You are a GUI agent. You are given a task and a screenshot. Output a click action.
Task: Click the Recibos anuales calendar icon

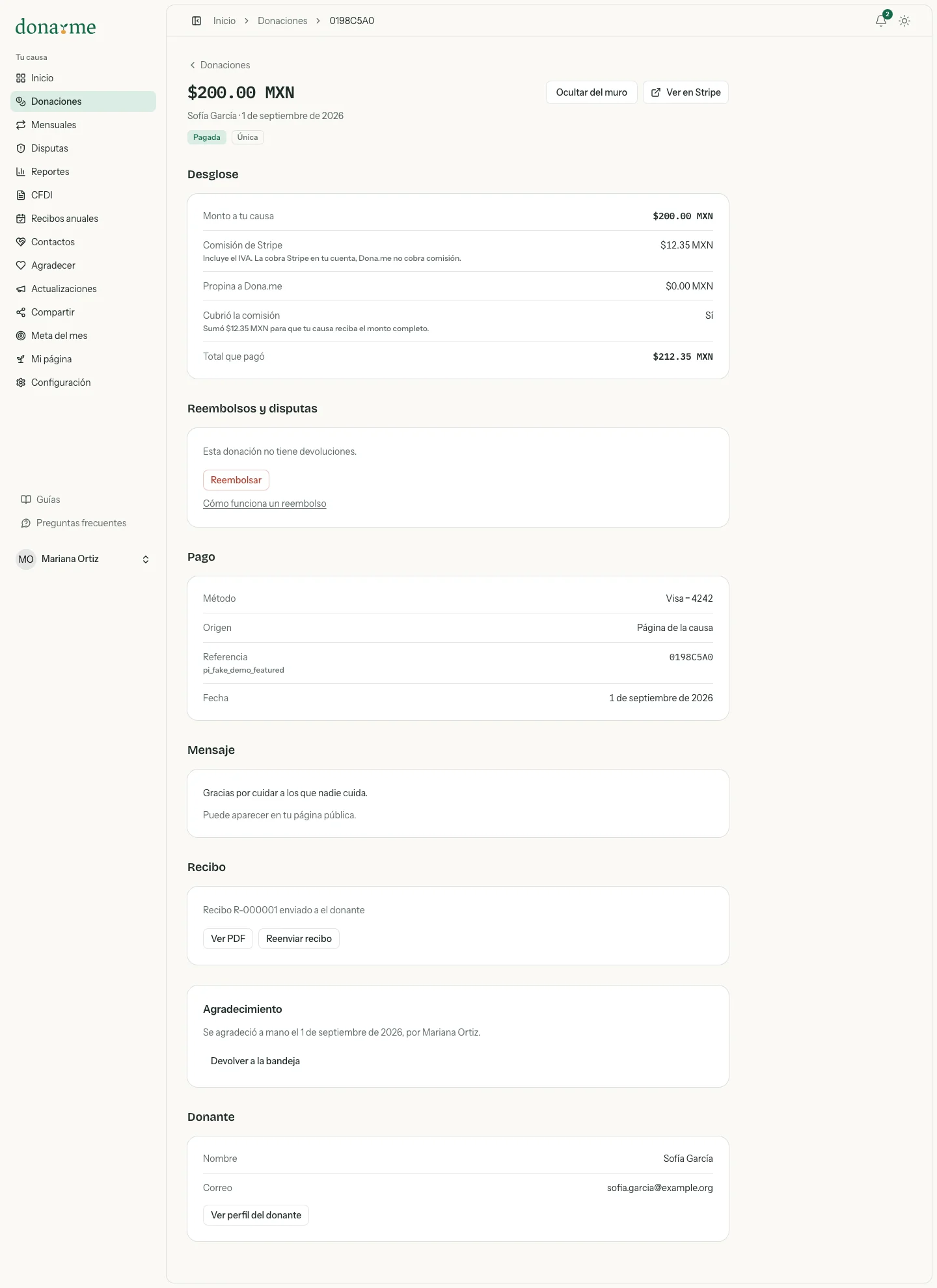21,219
